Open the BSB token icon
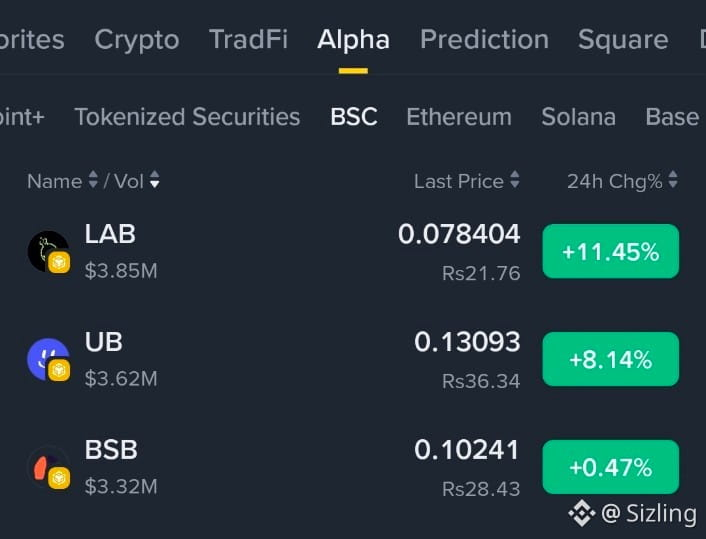The width and height of the screenshot is (706, 539). click(x=49, y=467)
